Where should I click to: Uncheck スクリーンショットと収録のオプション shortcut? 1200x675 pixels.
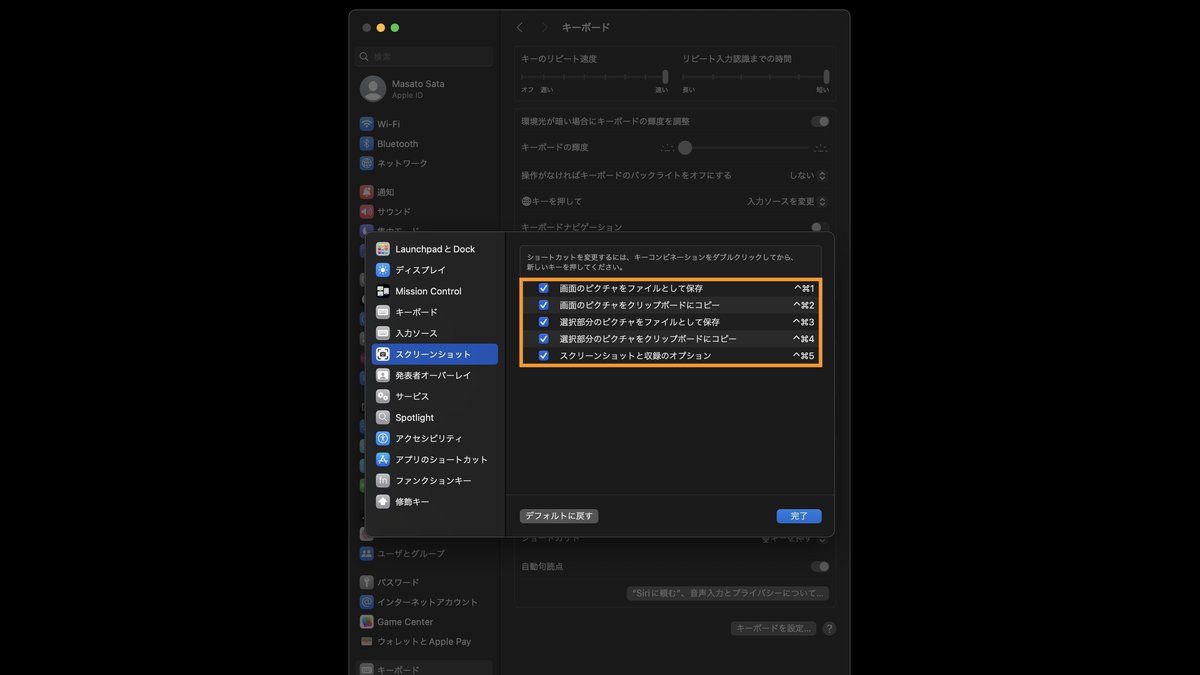pyautogui.click(x=541, y=355)
